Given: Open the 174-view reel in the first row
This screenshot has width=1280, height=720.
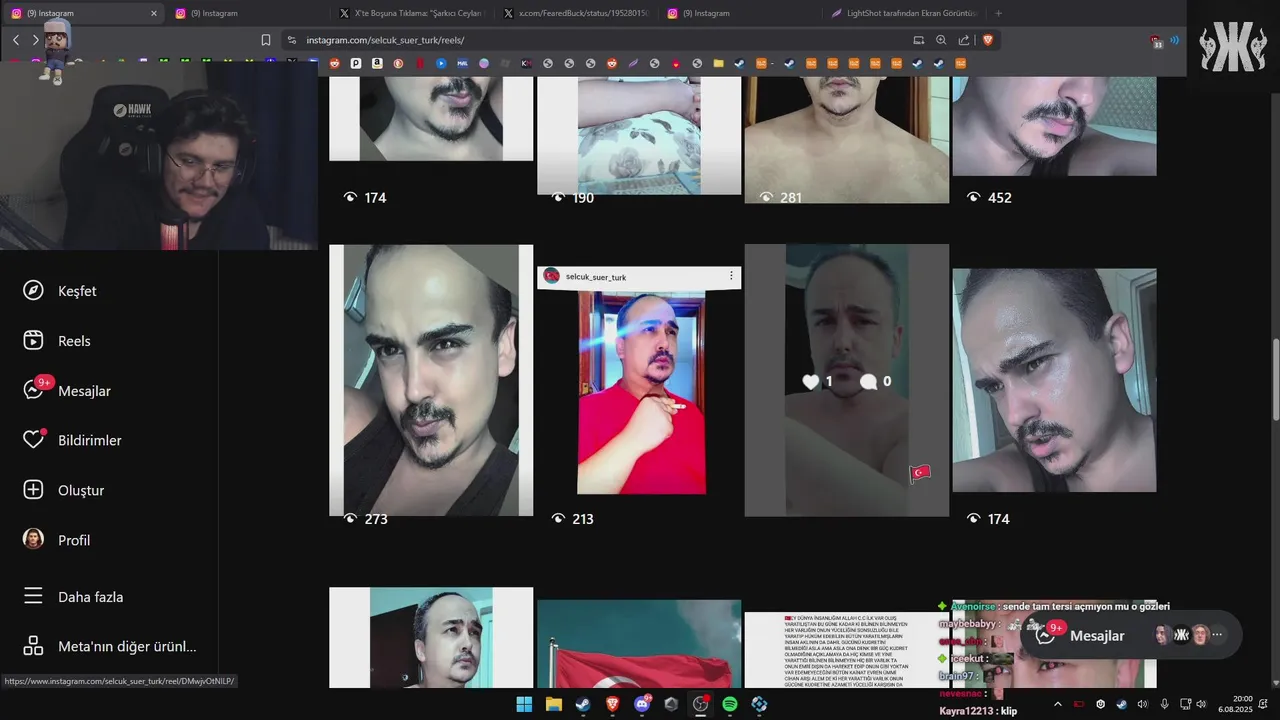Looking at the screenshot, I should point(431,118).
